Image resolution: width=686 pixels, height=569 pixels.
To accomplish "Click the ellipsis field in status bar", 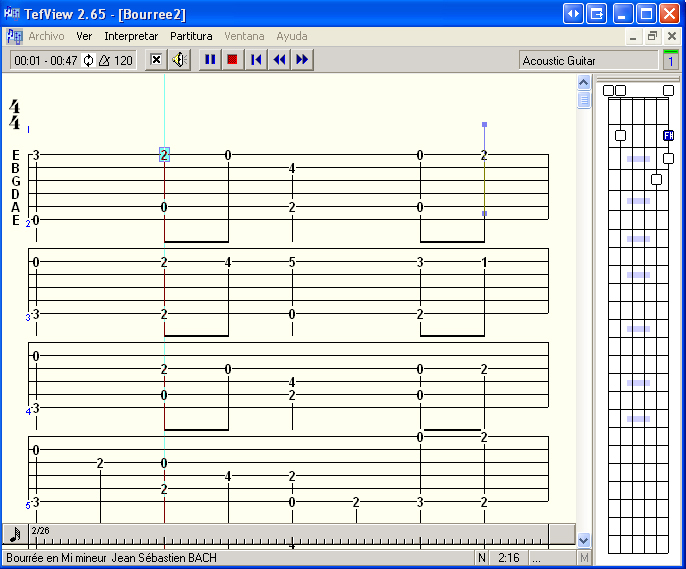I will [x=552, y=558].
